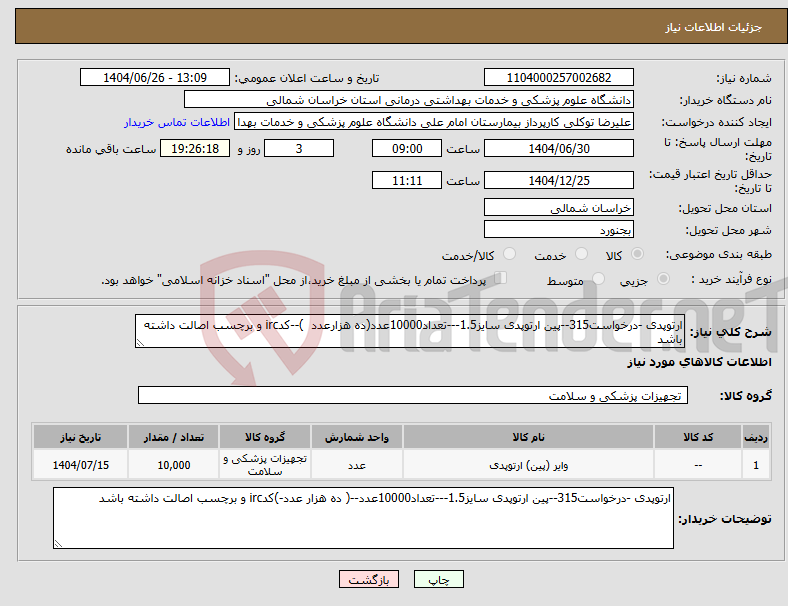Click the واحد شمارش column header

(357, 437)
